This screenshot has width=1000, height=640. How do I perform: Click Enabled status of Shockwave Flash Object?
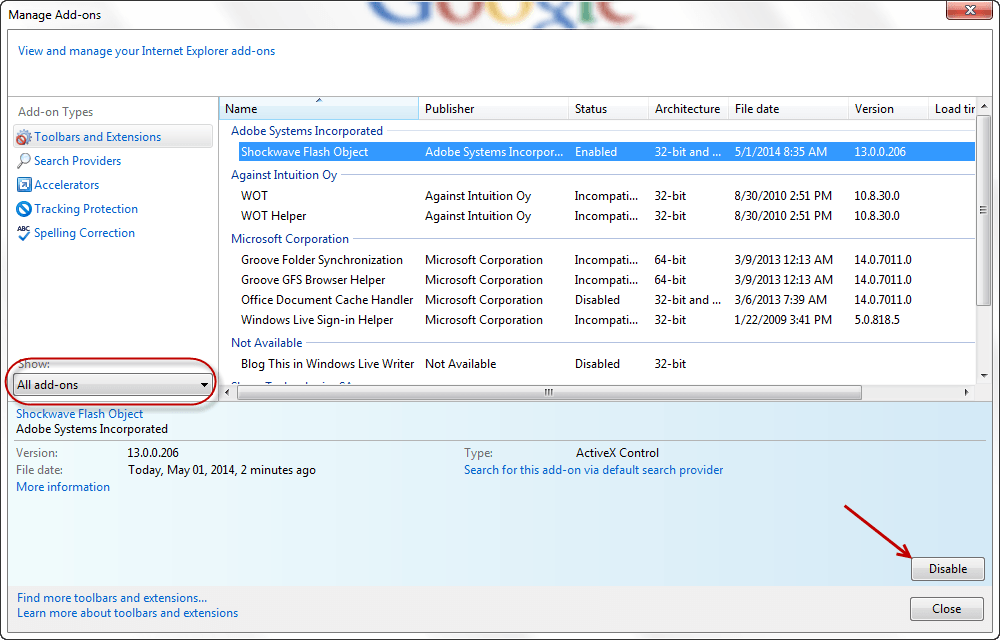pos(596,152)
